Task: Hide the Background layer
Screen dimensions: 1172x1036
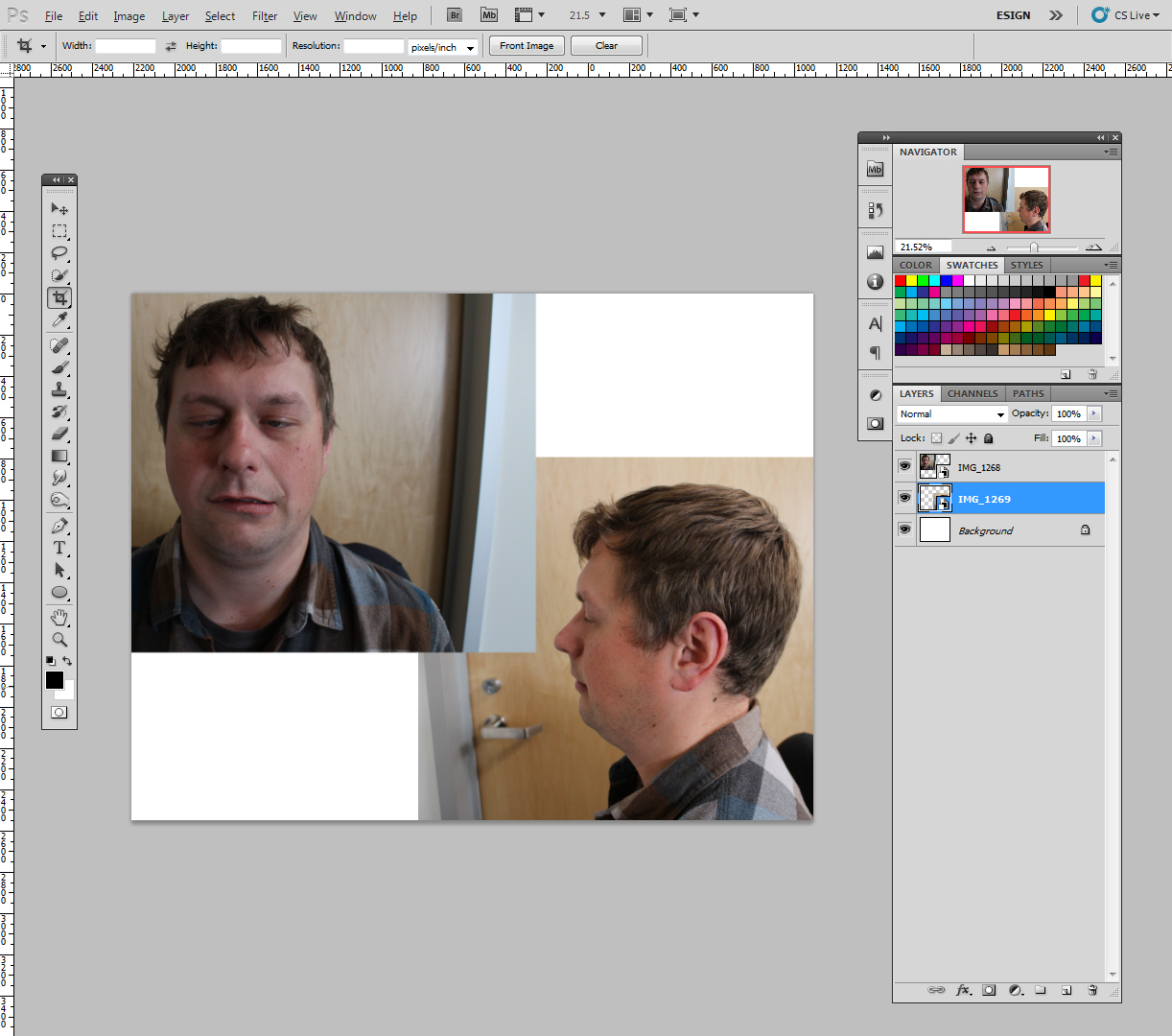Action: 904,530
